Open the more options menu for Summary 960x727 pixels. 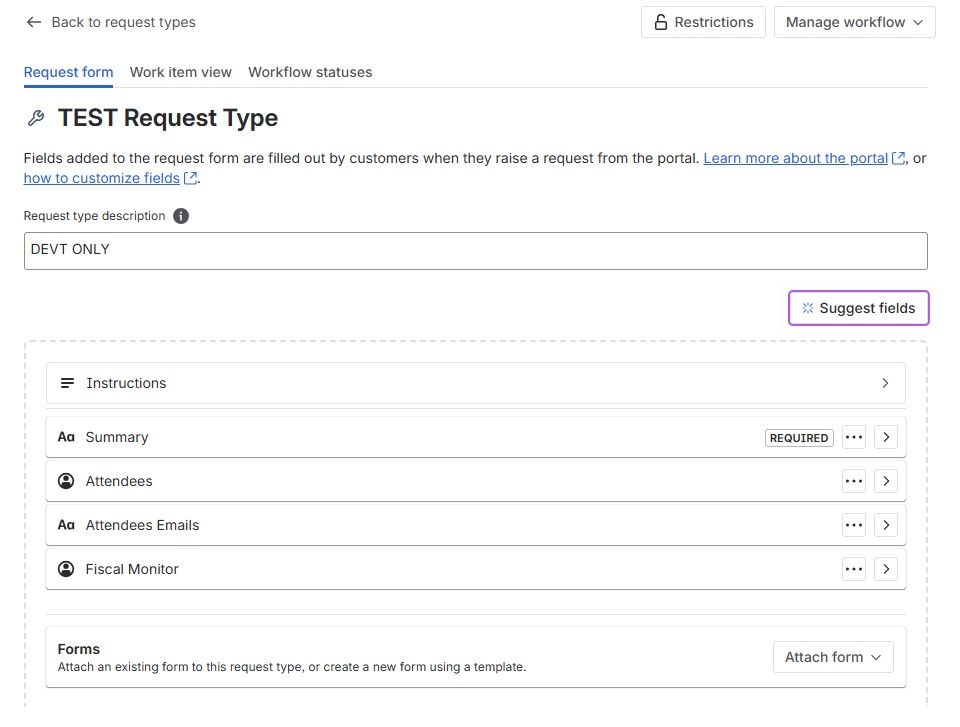pyautogui.click(x=854, y=437)
